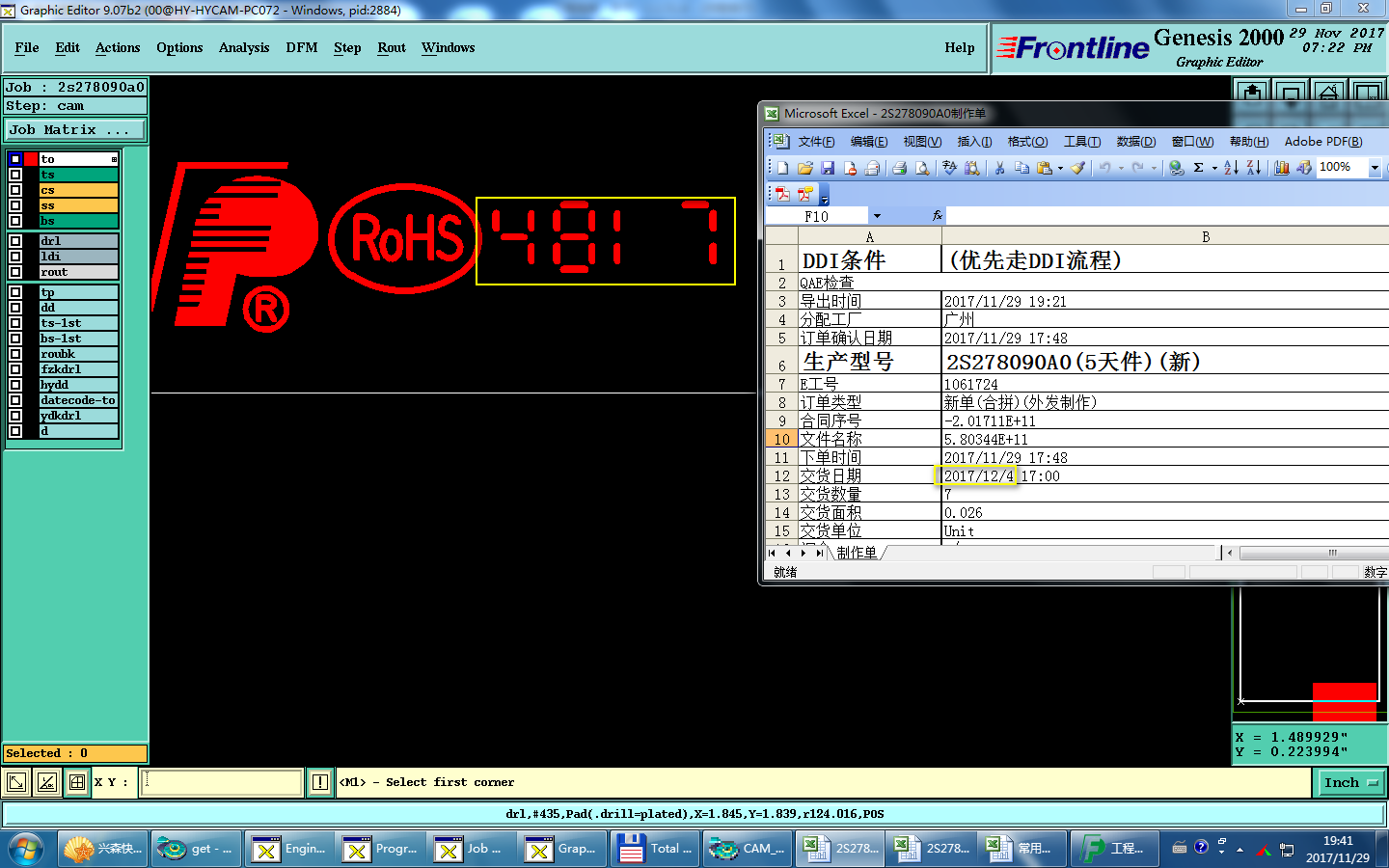Toggle visibility checkbox for layer bs
Image resolution: width=1389 pixels, height=868 pixels.
click(15, 221)
